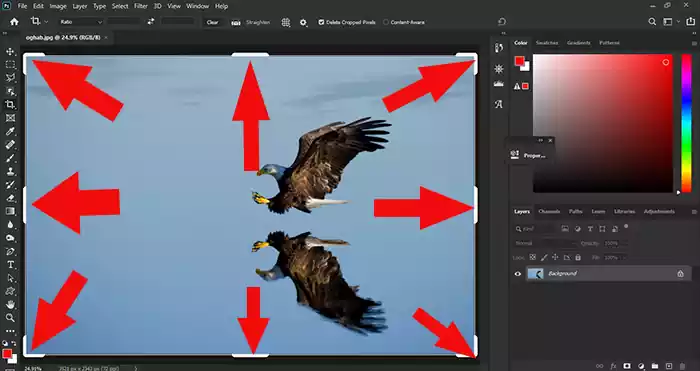Select the Brush tool
The image size is (700, 371).
(10, 158)
